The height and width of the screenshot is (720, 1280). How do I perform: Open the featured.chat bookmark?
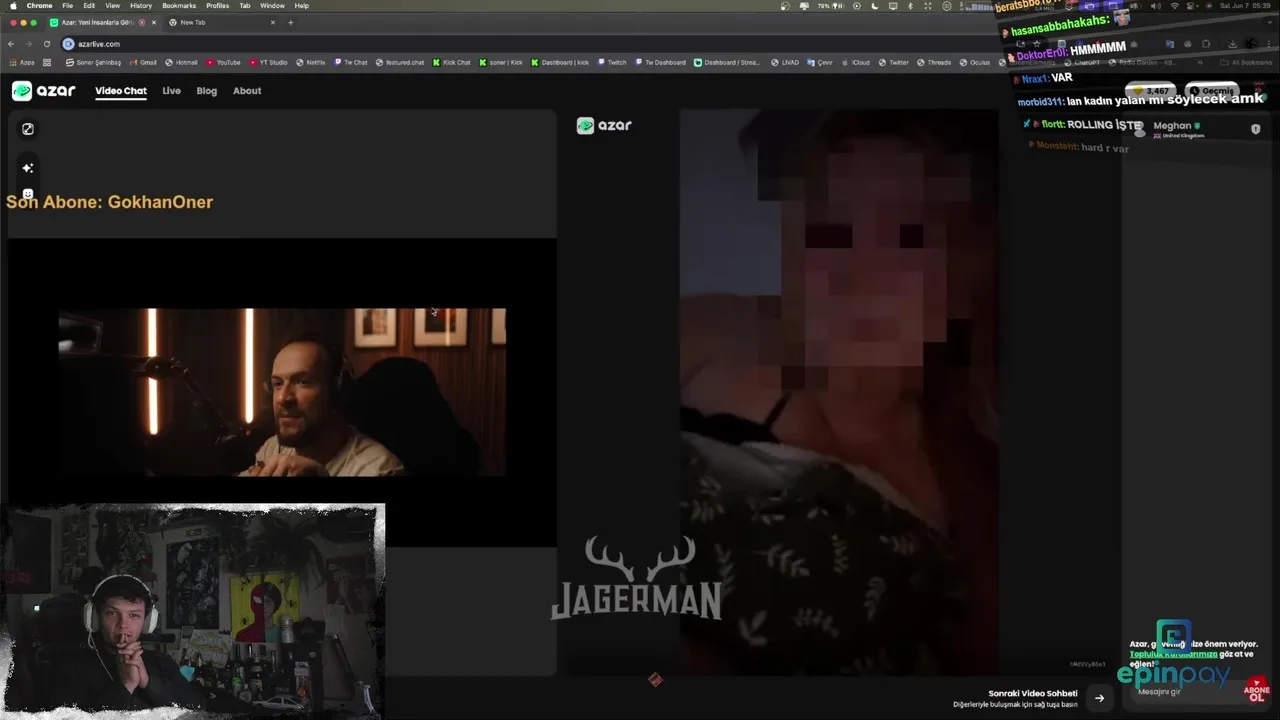[400, 62]
